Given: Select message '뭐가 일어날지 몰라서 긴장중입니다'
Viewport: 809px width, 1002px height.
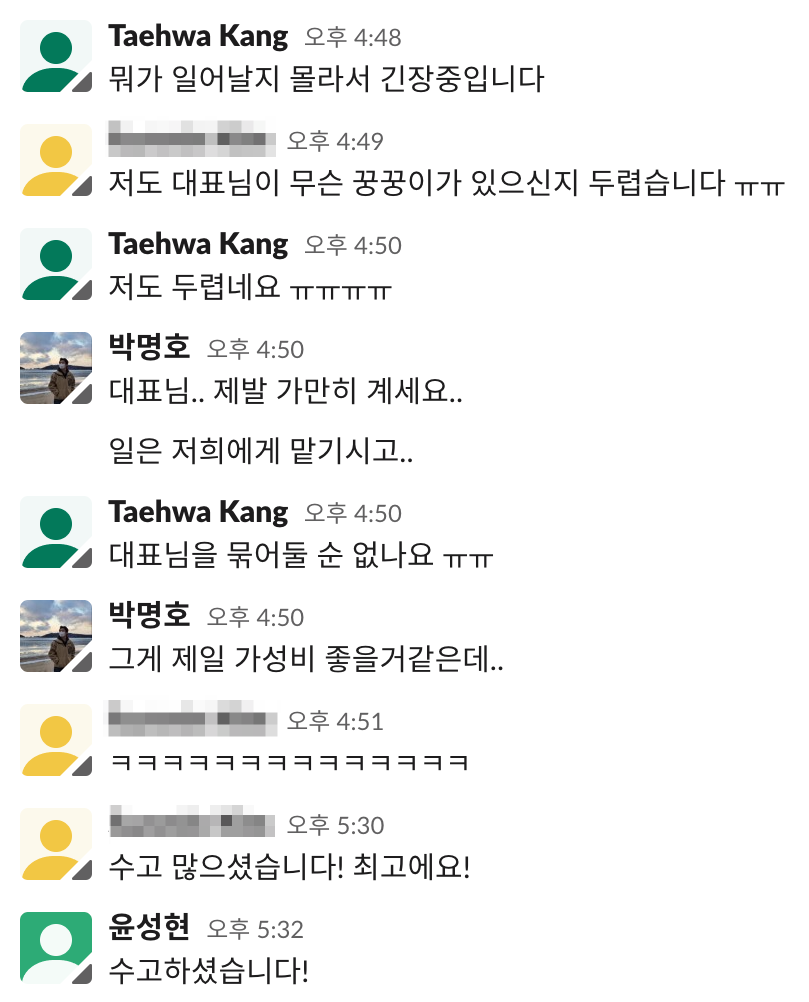Looking at the screenshot, I should (326, 79).
